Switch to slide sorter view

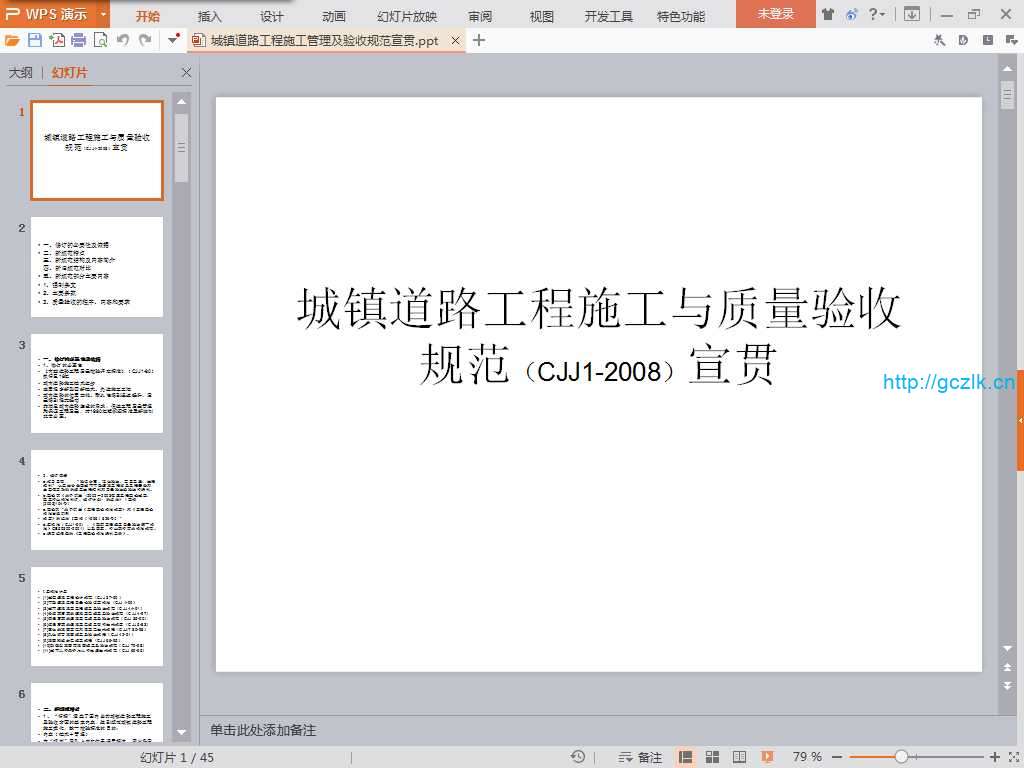(712, 757)
